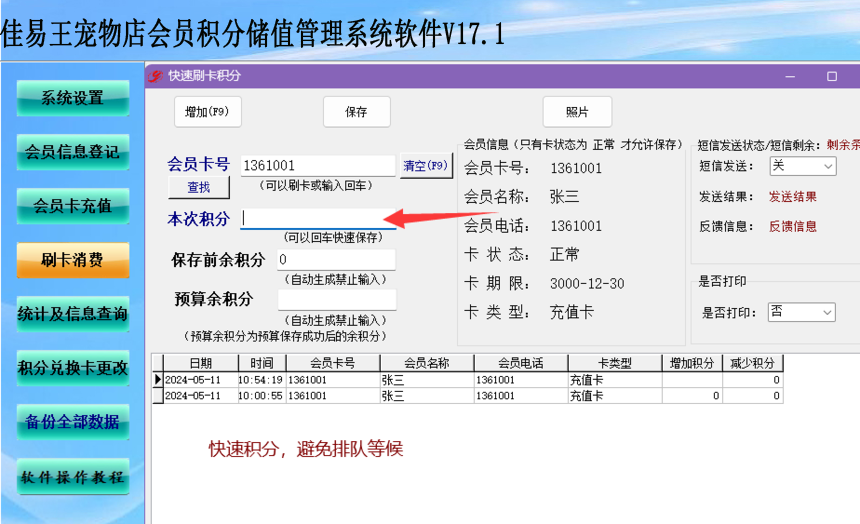Open 积分兑换卡更改 section
Viewport: 860px width, 524px height.
(x=73, y=368)
